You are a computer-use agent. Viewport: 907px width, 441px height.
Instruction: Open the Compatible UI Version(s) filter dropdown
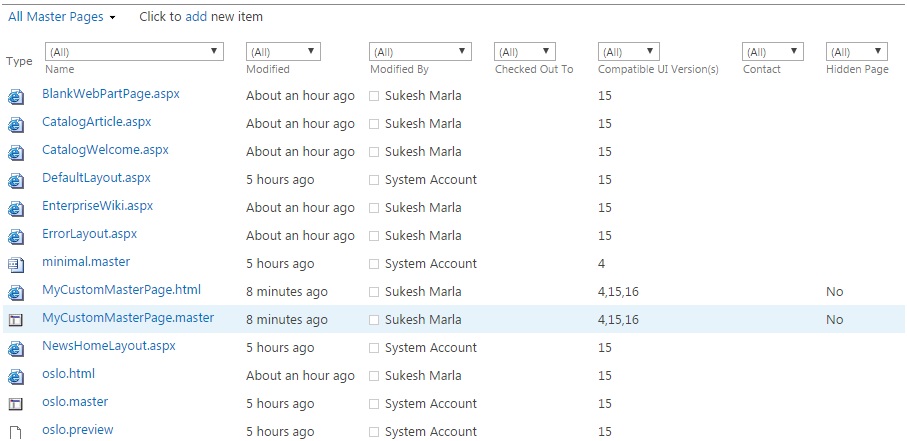[629, 52]
